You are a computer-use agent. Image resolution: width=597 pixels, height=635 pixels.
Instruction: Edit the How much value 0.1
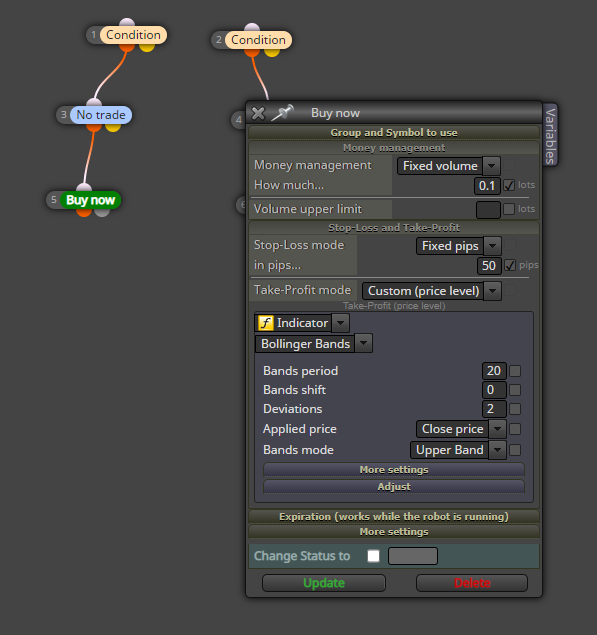pyautogui.click(x=487, y=185)
